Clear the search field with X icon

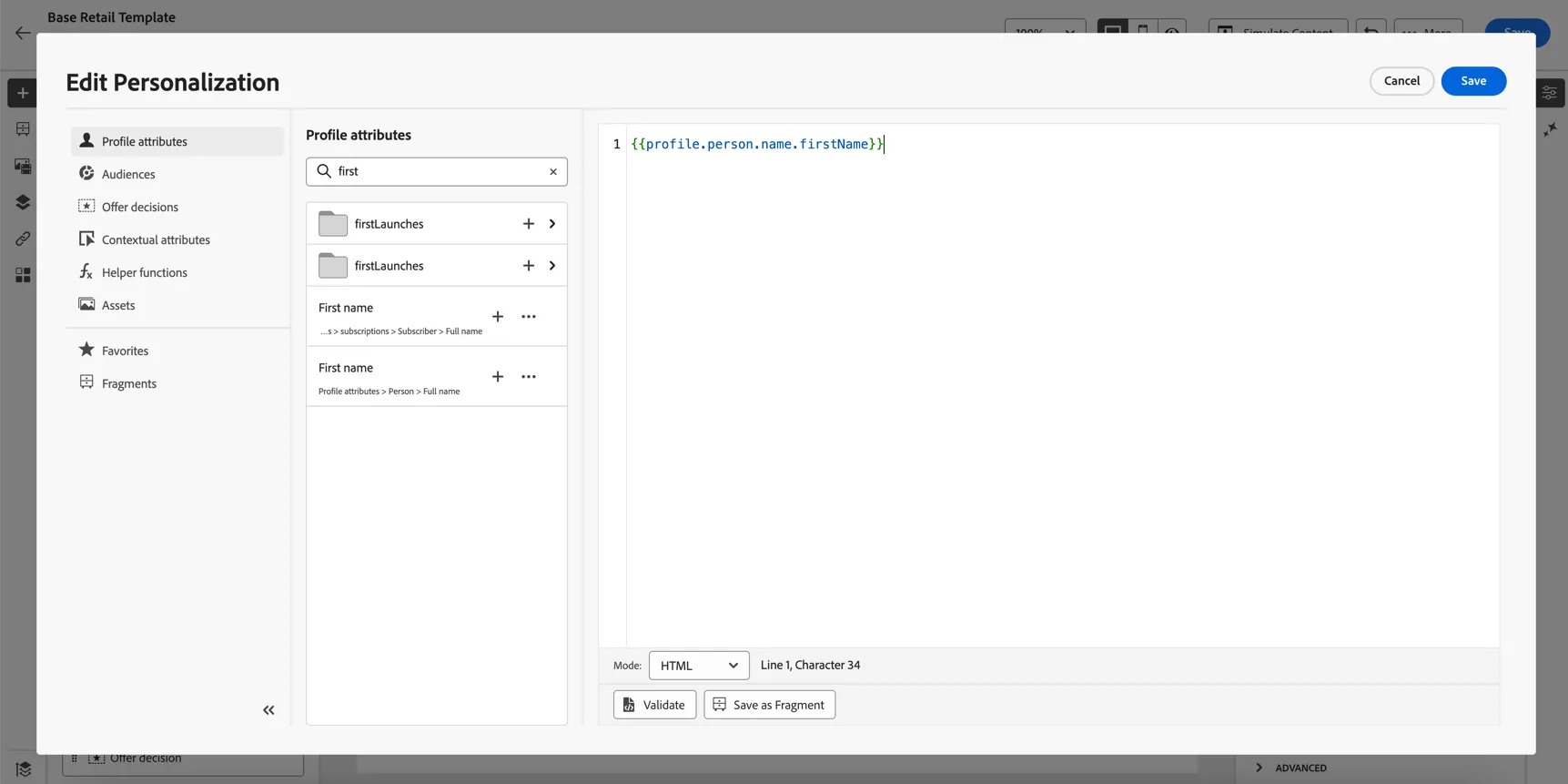pyautogui.click(x=553, y=171)
